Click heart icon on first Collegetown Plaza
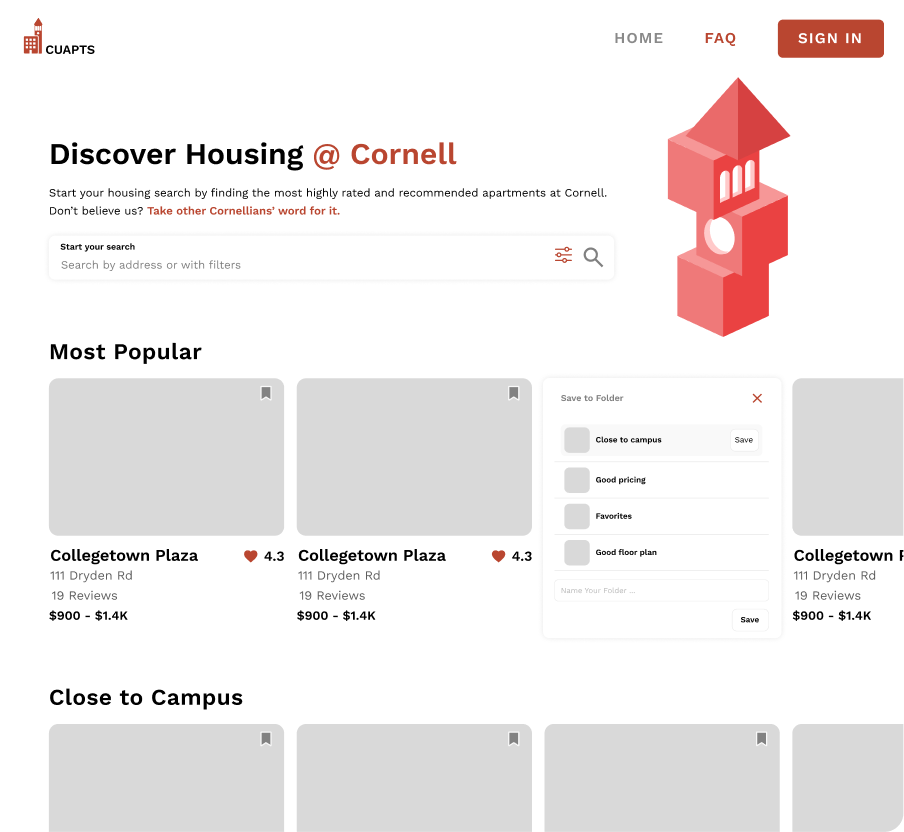The height and width of the screenshot is (832, 904). pos(251,556)
